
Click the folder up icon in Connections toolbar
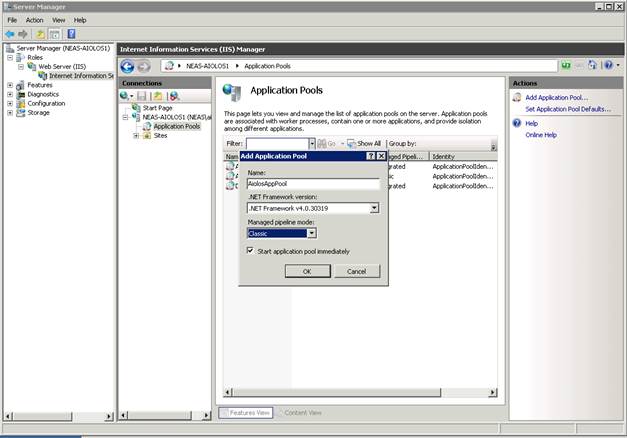(x=158, y=96)
